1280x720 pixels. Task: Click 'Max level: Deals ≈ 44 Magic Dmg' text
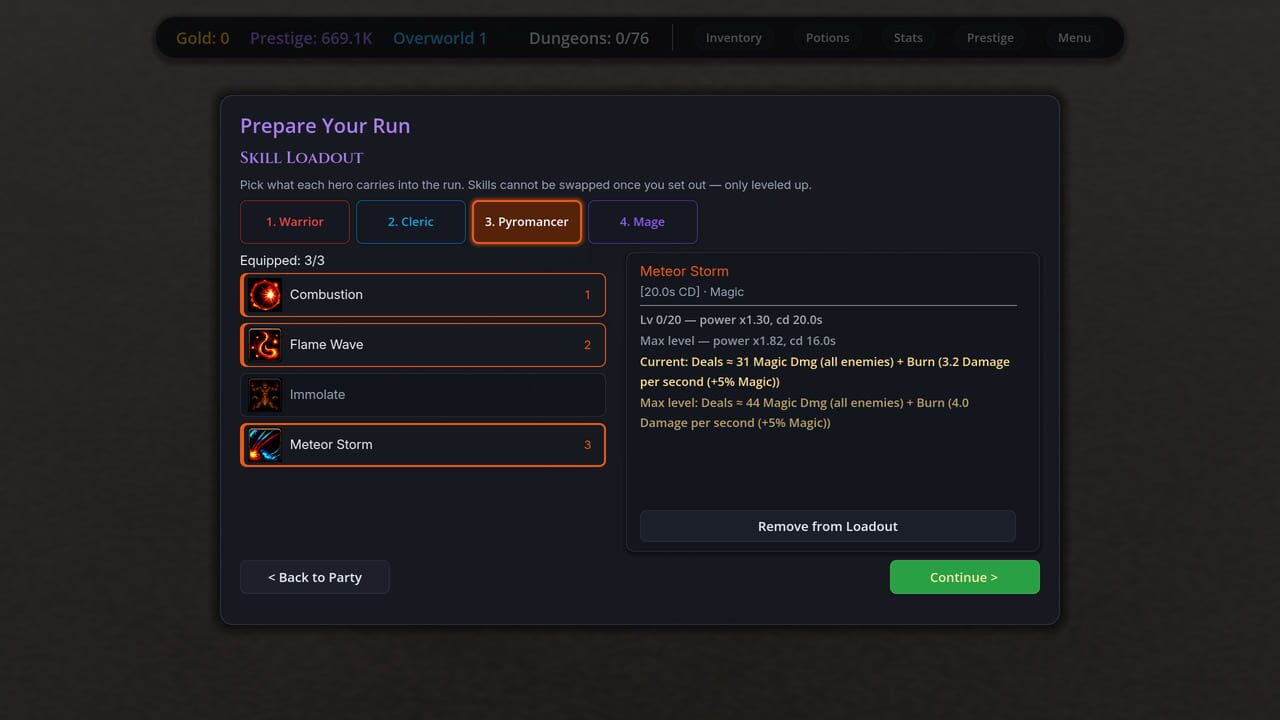(805, 413)
